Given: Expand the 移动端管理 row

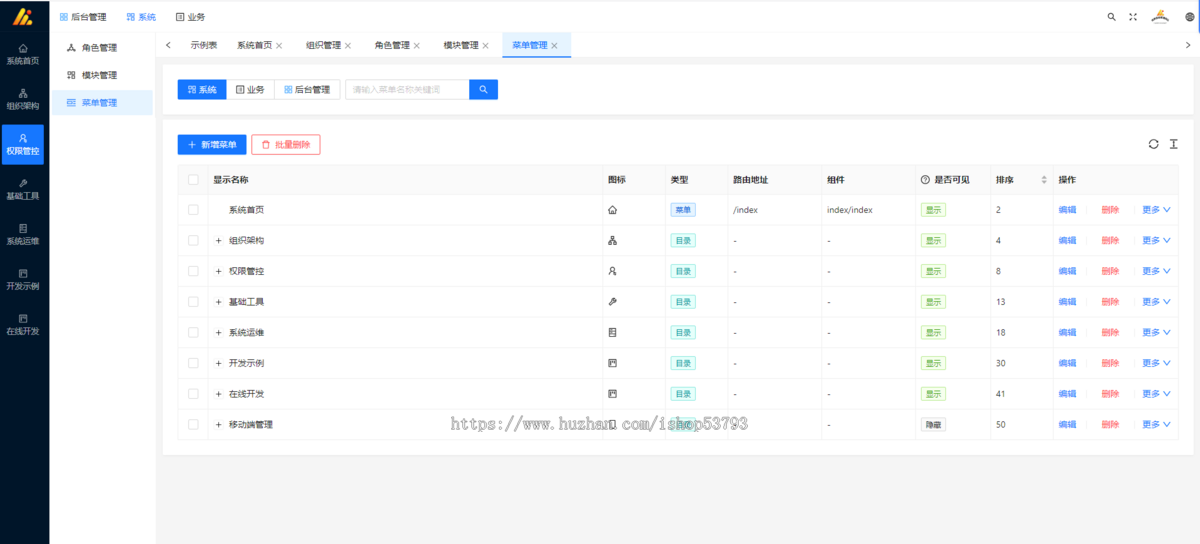Looking at the screenshot, I should tap(218, 424).
